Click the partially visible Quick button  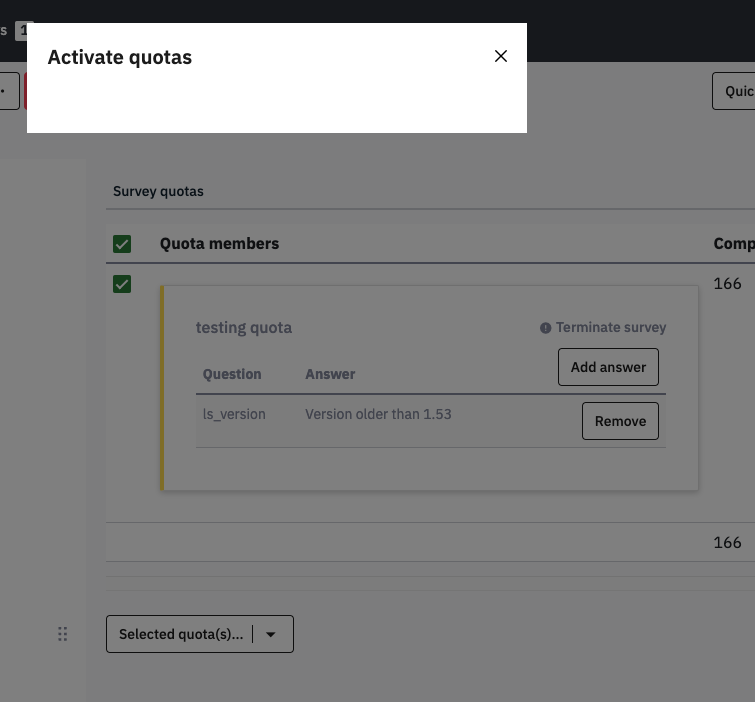tap(735, 91)
